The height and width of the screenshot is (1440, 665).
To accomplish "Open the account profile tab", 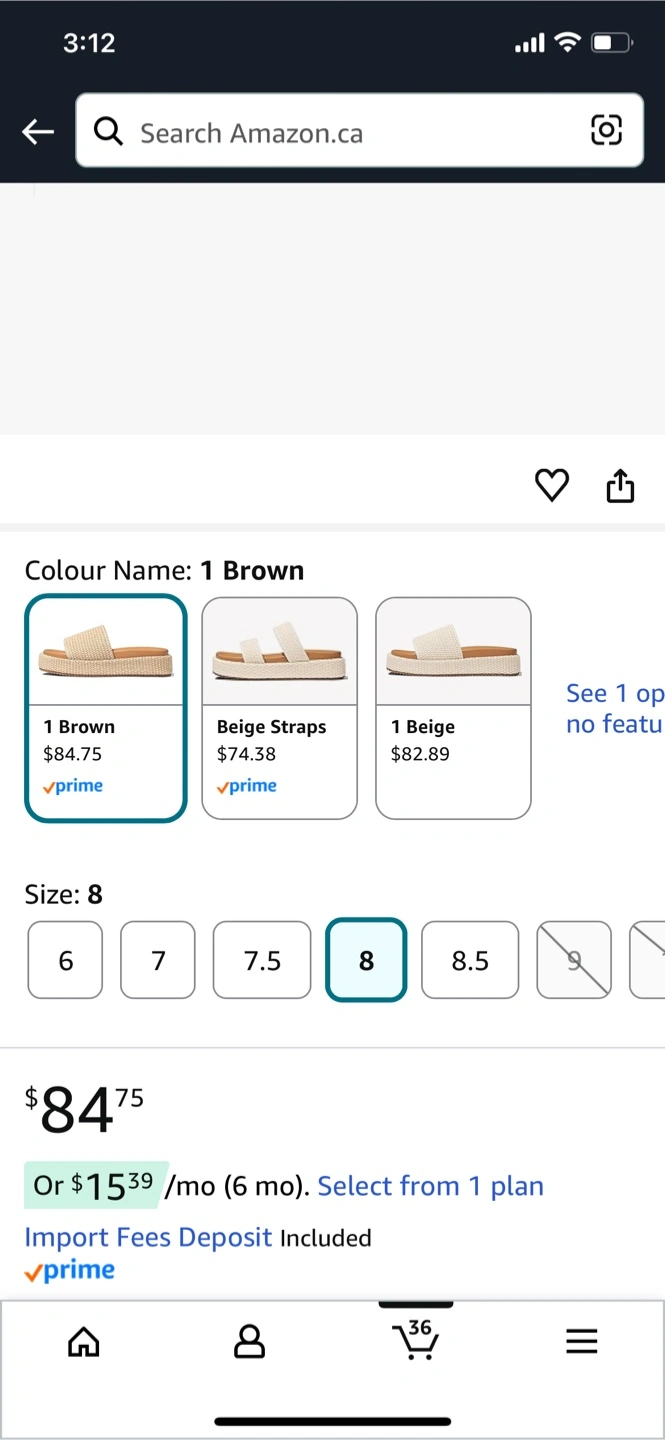I will click(x=249, y=1341).
